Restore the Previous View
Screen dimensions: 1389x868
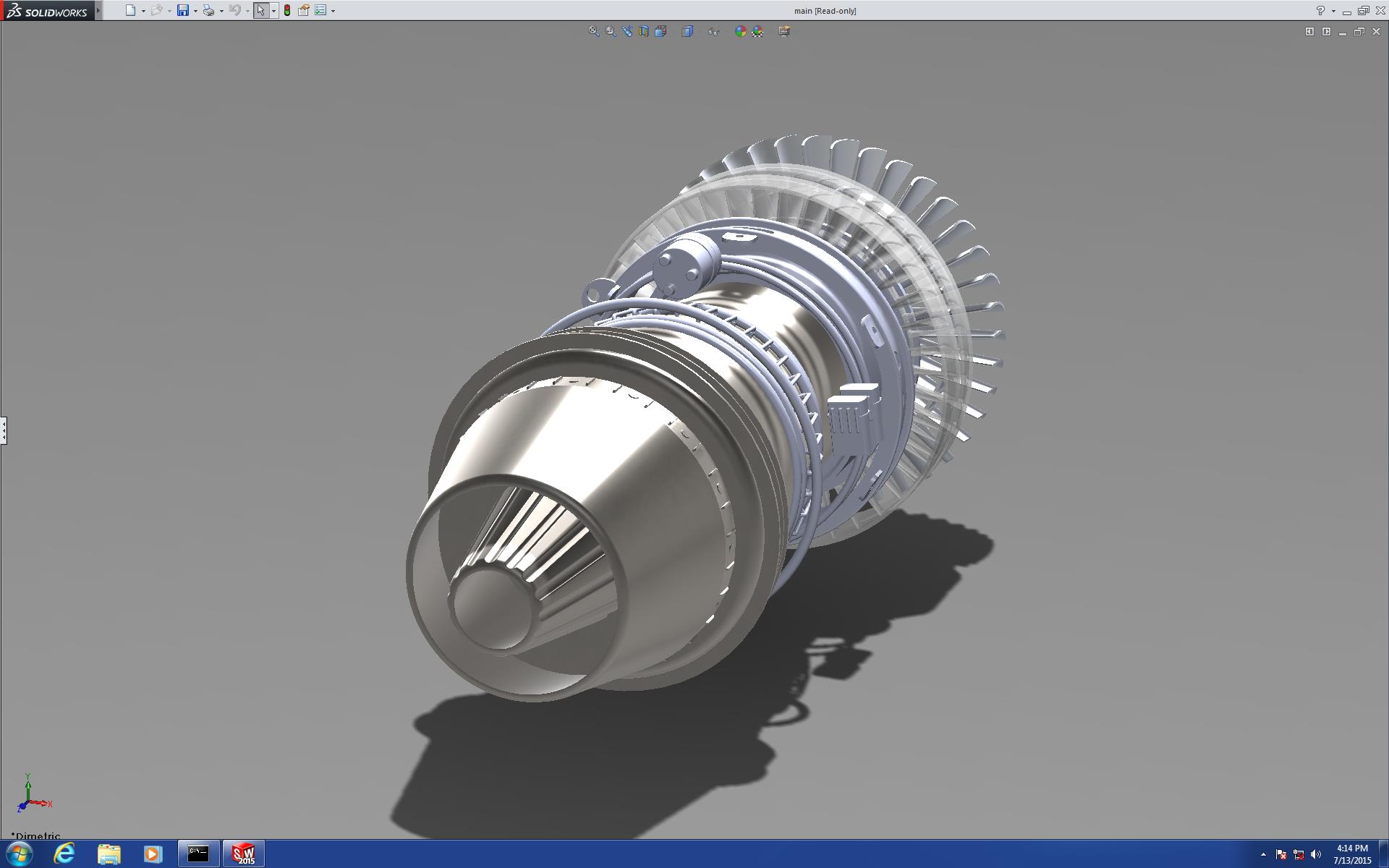[x=627, y=31]
